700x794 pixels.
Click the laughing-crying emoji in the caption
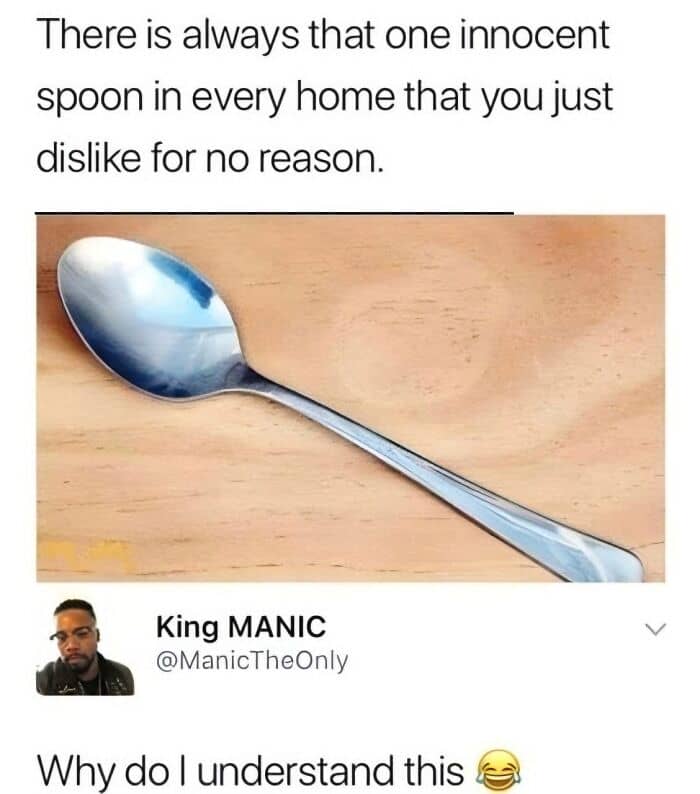499,771
